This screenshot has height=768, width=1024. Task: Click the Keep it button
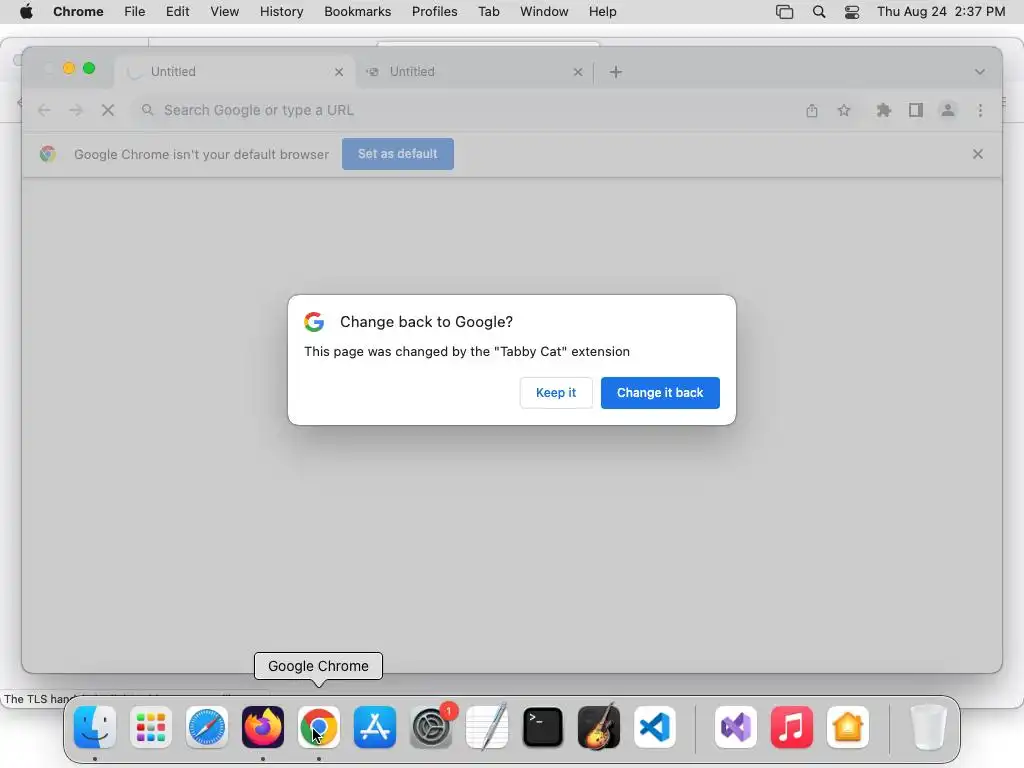[x=556, y=392]
